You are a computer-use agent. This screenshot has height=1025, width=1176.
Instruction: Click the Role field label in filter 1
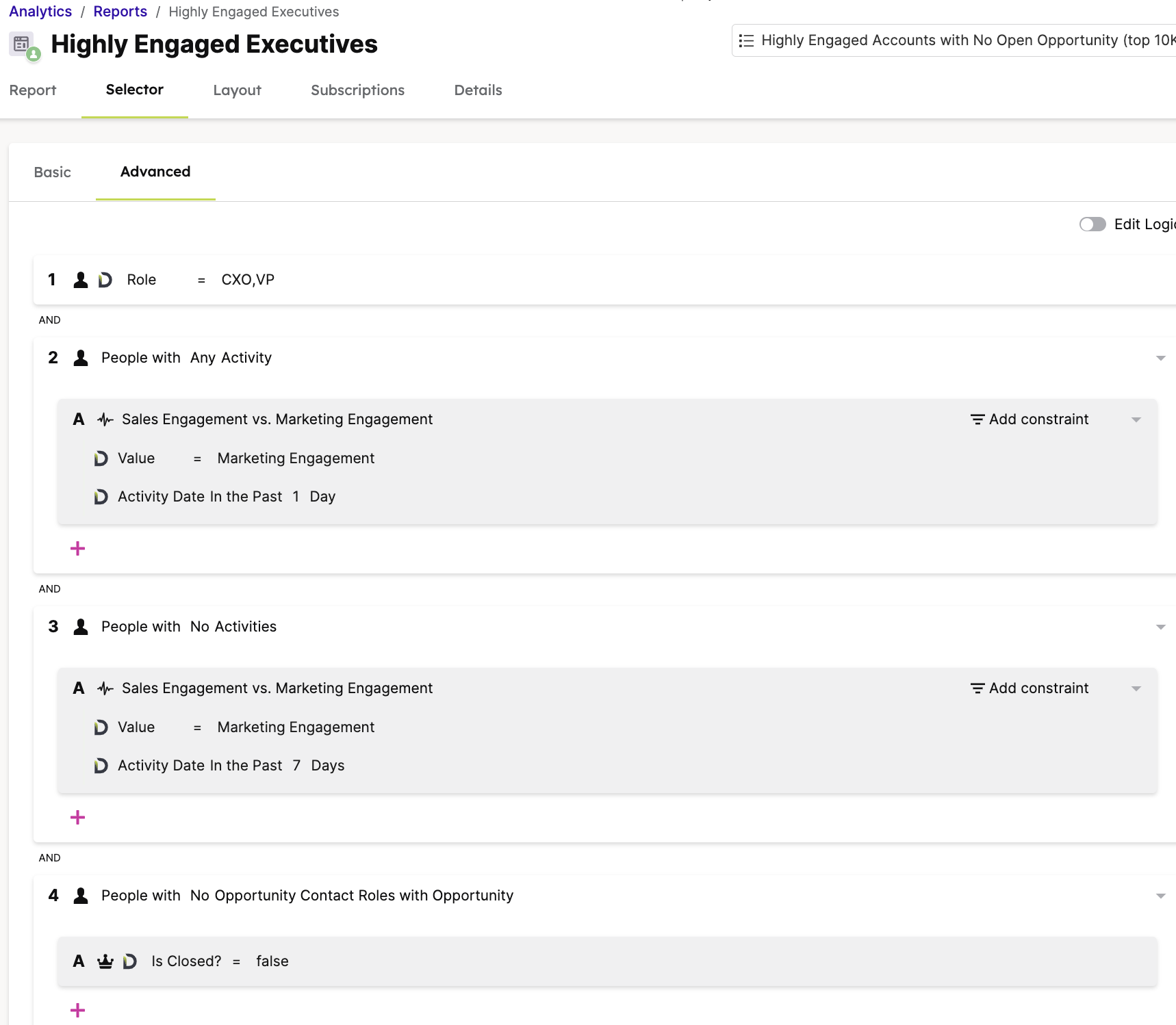pyautogui.click(x=142, y=280)
